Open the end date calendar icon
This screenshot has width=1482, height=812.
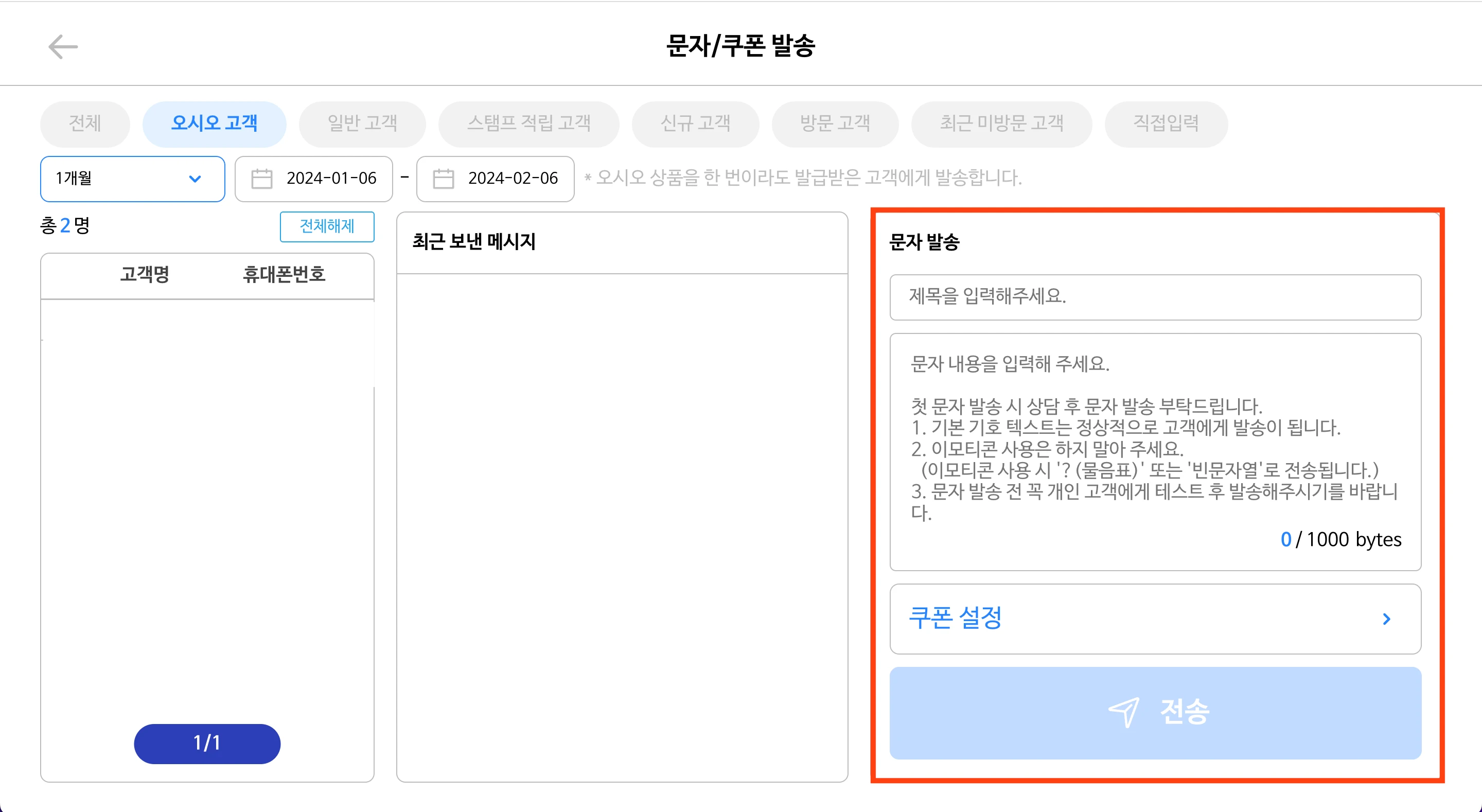coord(443,179)
